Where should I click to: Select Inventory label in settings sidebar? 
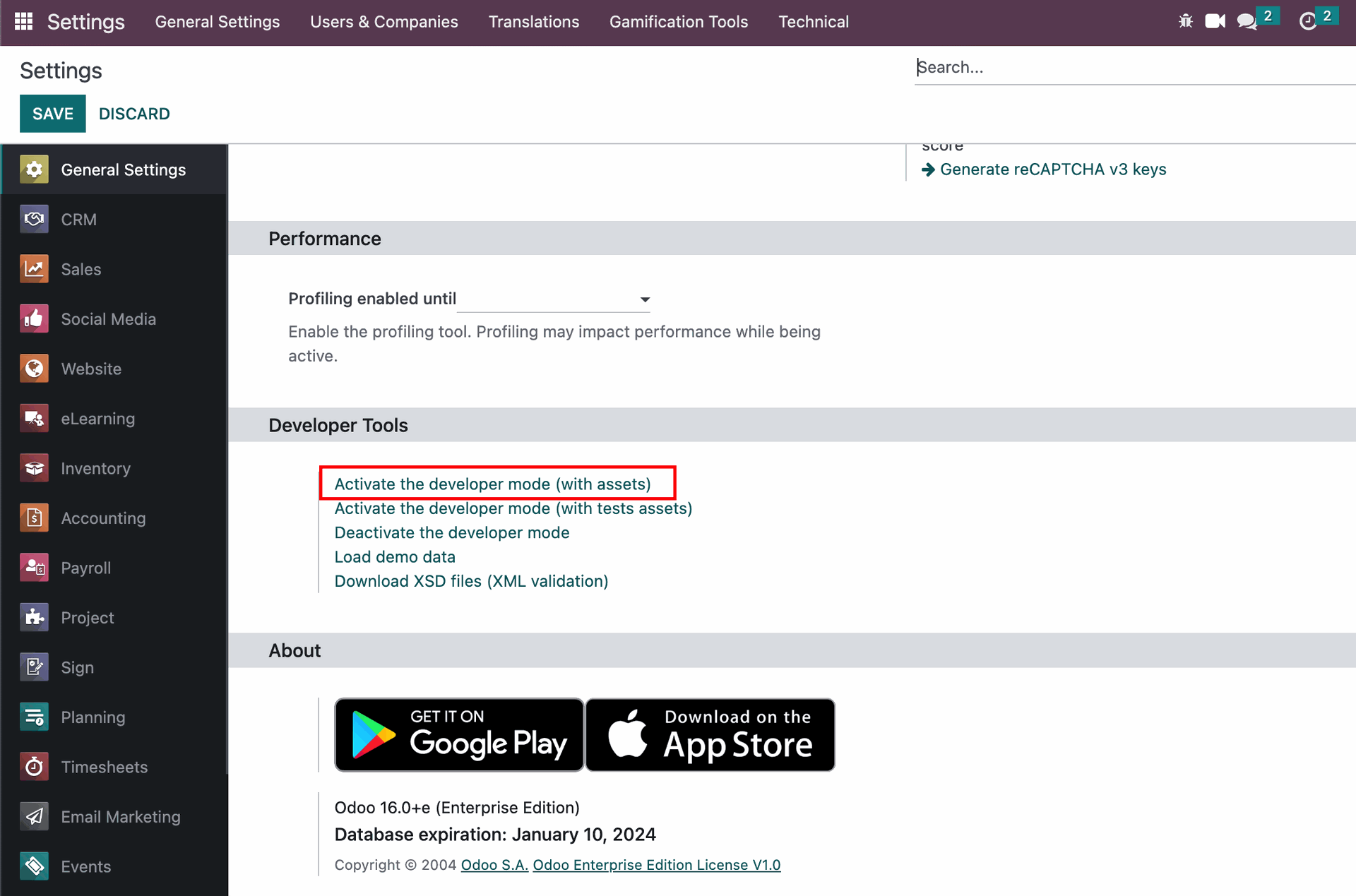96,468
